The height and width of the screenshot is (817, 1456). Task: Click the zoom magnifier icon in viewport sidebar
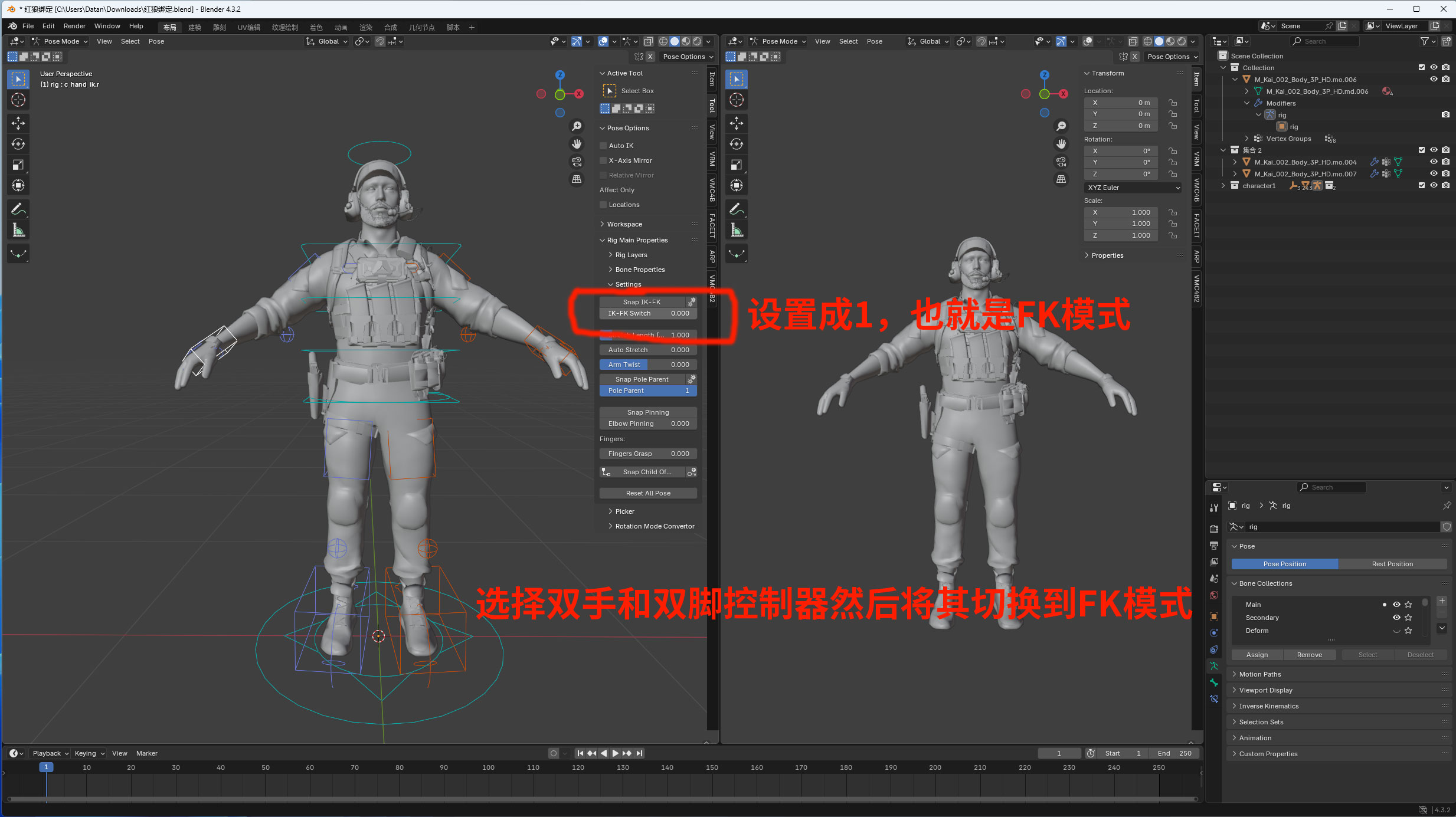575,126
